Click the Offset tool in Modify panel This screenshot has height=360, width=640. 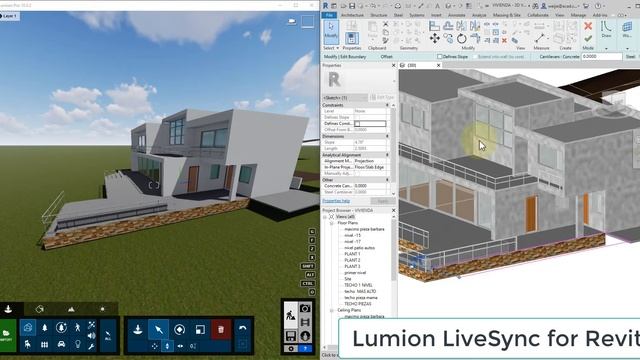pos(448,26)
